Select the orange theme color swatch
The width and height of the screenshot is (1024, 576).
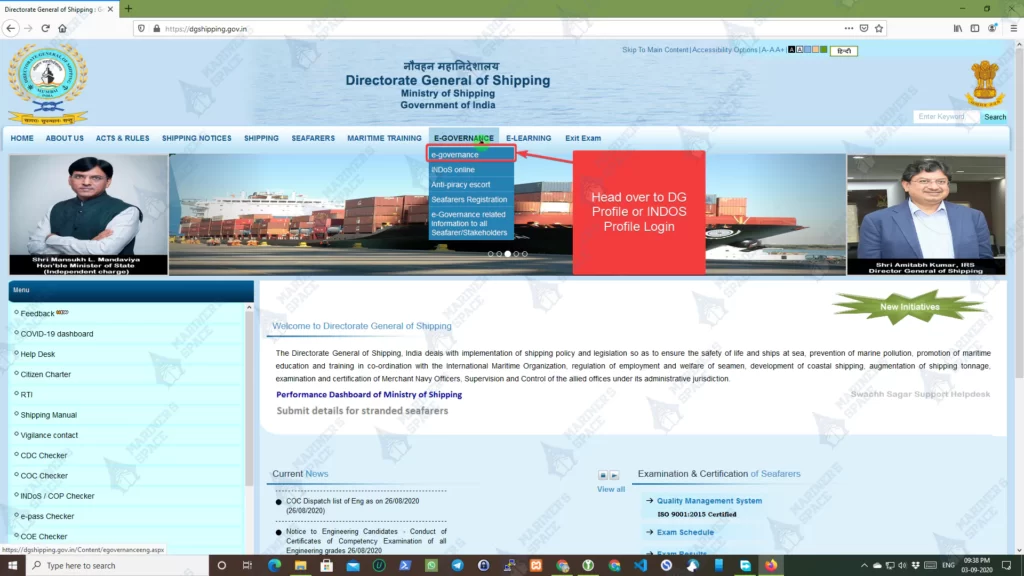[815, 50]
